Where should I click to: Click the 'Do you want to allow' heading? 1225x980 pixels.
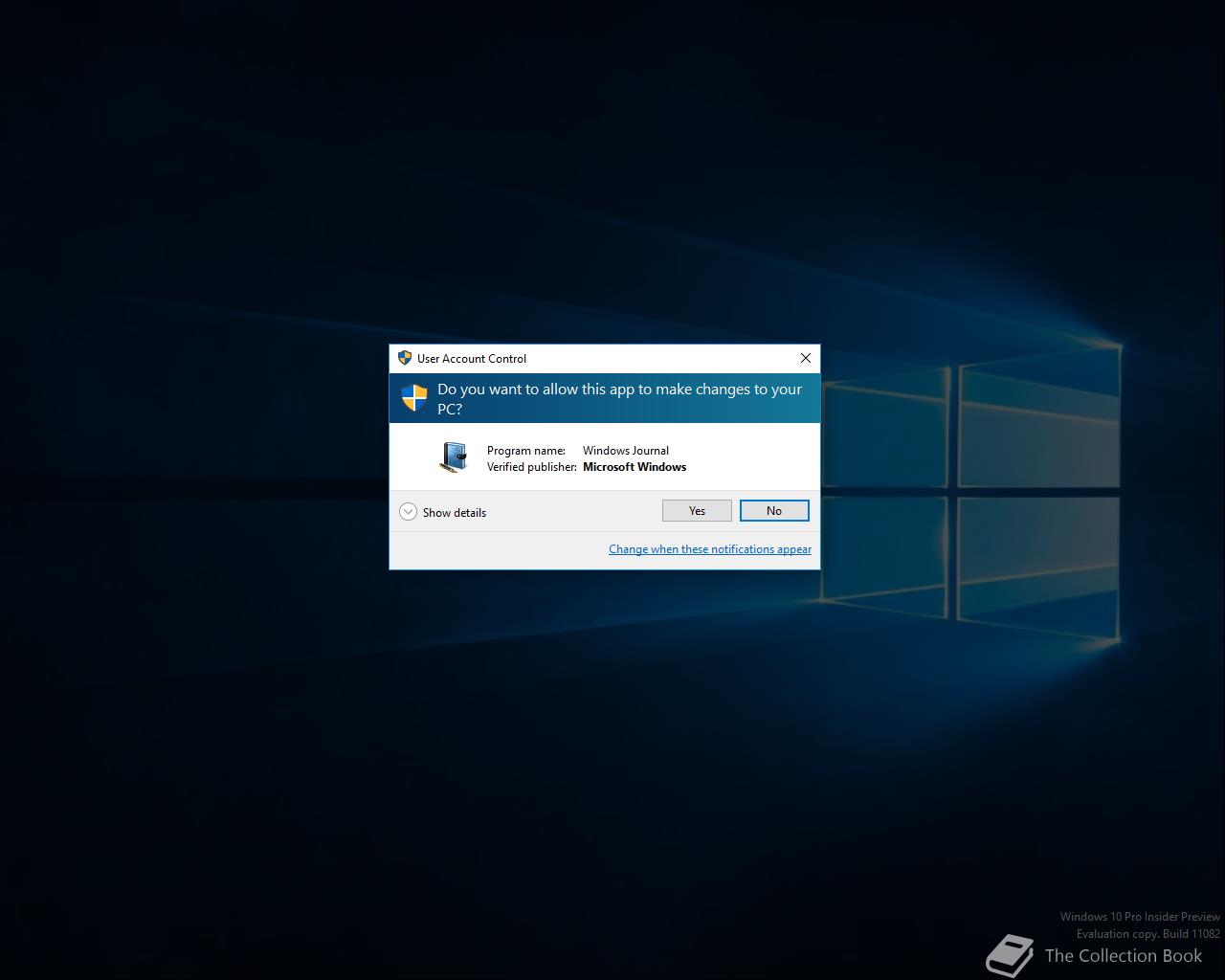tap(619, 399)
